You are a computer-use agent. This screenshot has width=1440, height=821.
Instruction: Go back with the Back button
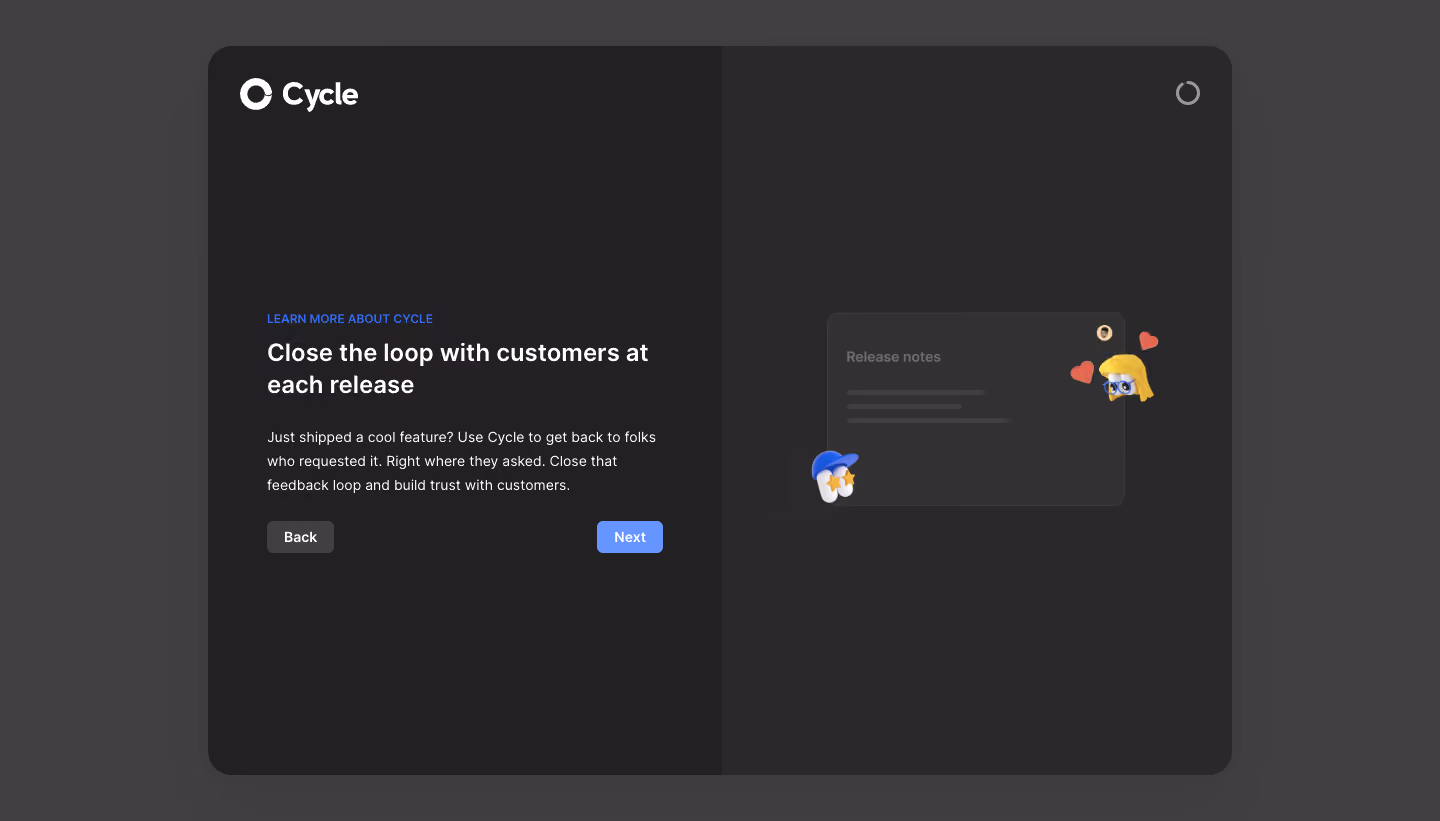300,537
